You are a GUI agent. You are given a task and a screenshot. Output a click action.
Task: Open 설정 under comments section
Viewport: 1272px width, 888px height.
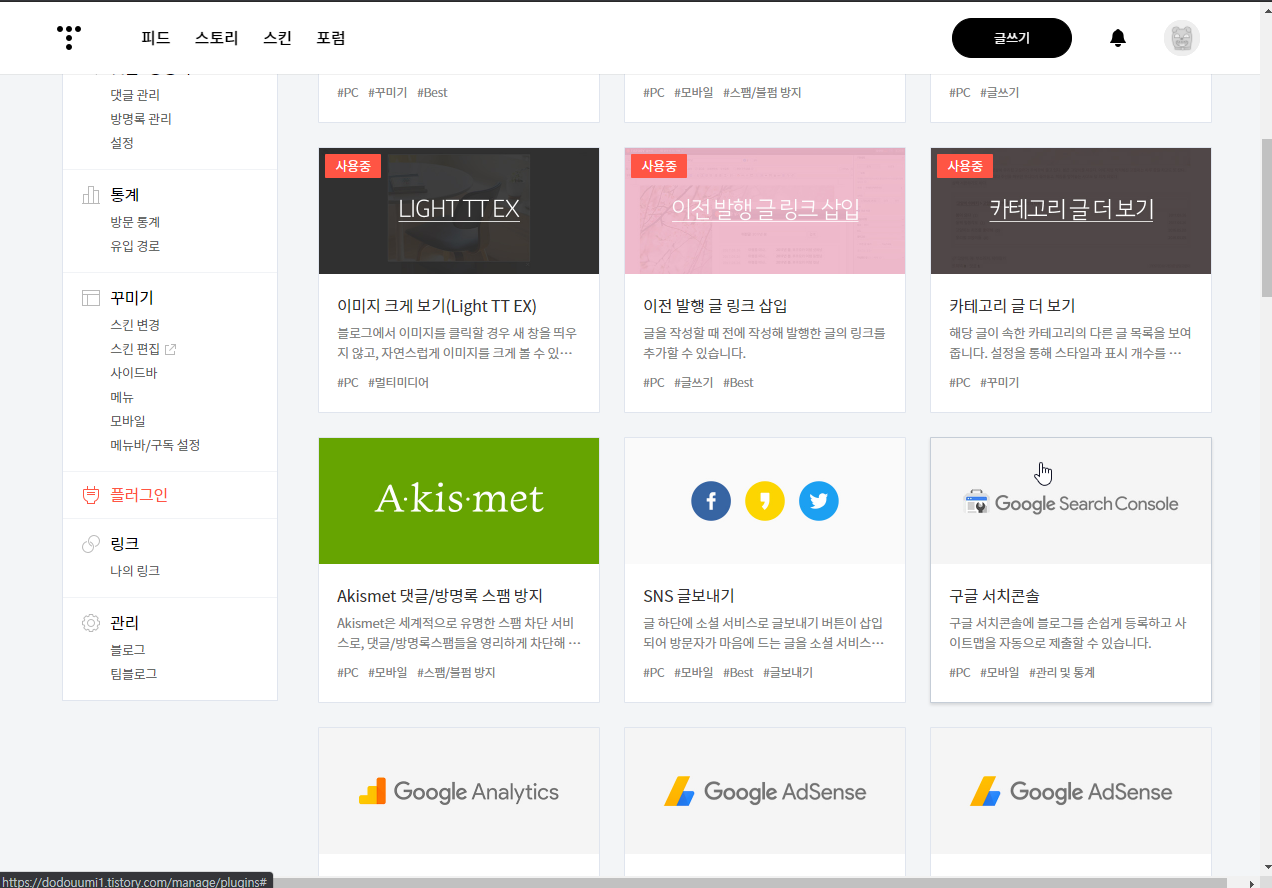click(x=122, y=143)
